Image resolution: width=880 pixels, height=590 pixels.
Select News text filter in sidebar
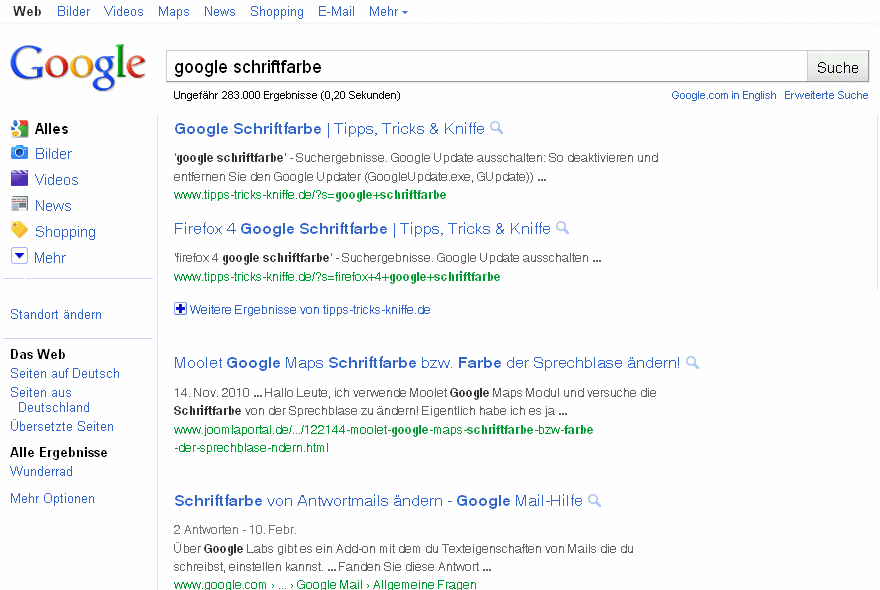53,205
